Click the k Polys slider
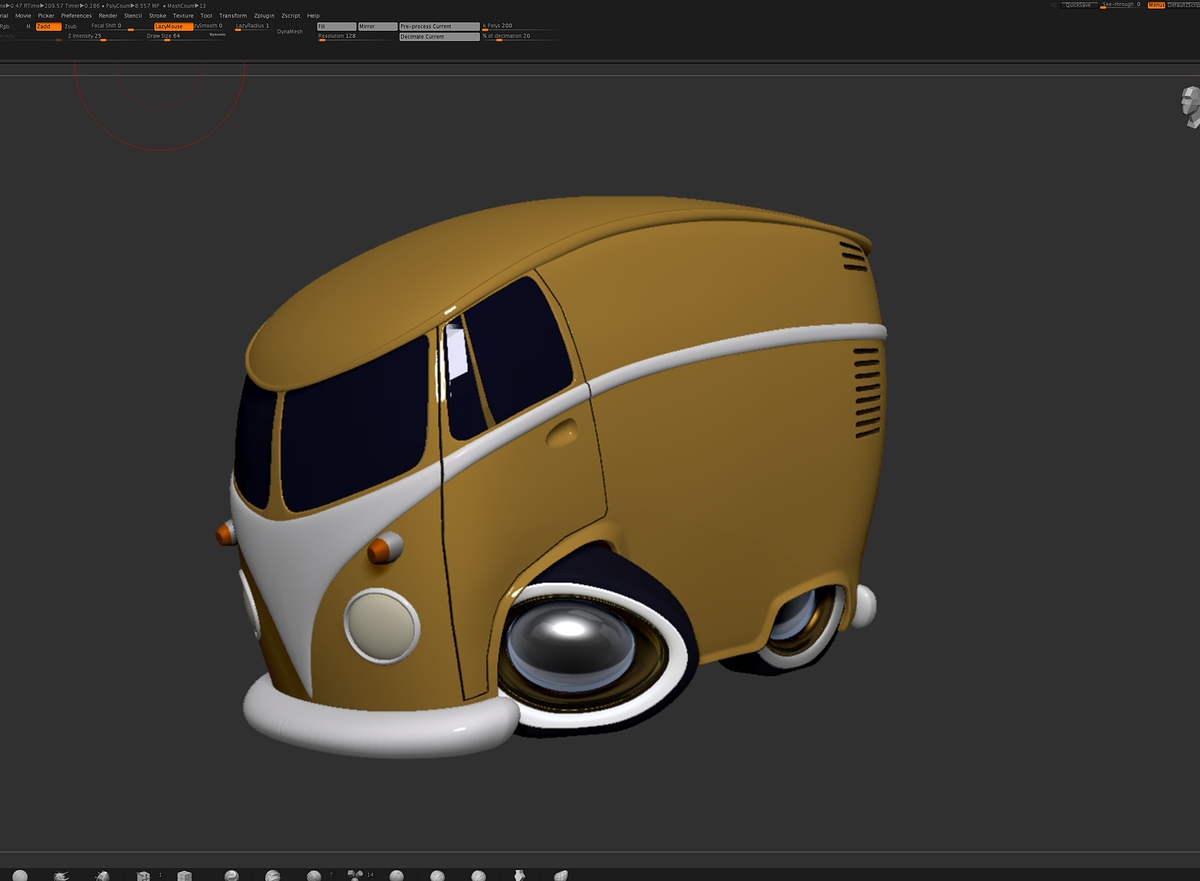The height and width of the screenshot is (881, 1200). [519, 26]
